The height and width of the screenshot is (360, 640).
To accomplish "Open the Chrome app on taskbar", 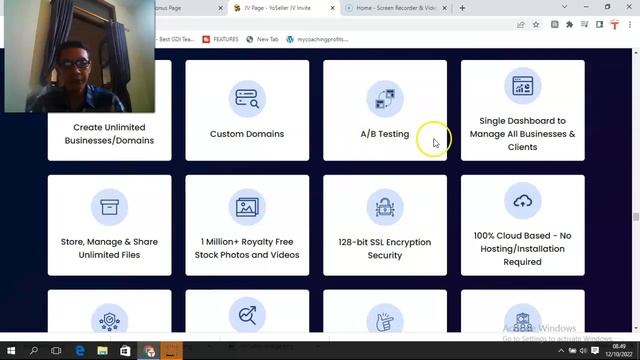I will [x=149, y=351].
